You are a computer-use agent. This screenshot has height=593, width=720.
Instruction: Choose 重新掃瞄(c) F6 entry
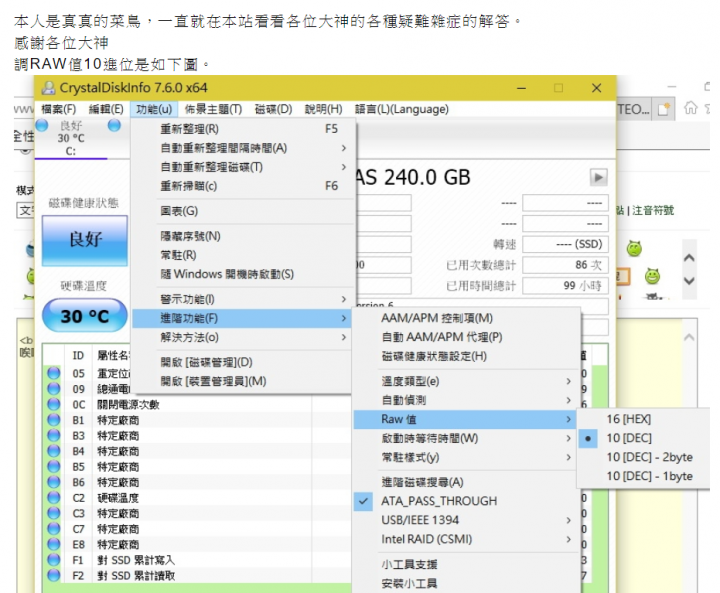243,186
